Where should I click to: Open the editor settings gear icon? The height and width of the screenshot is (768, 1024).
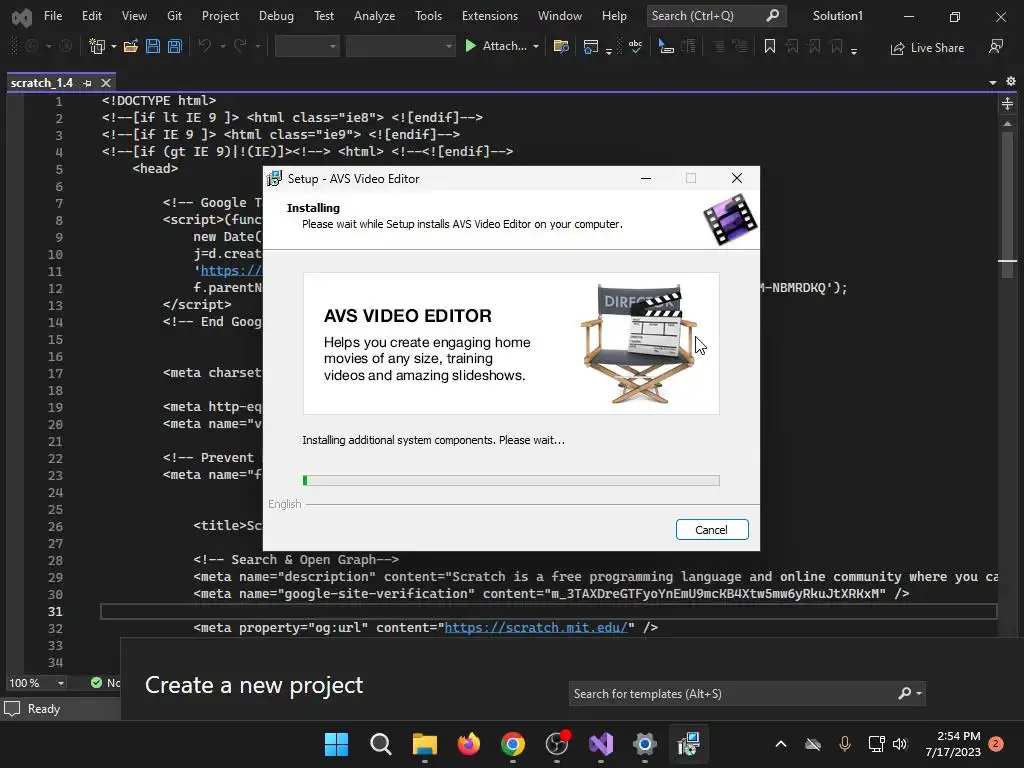[x=1011, y=82]
